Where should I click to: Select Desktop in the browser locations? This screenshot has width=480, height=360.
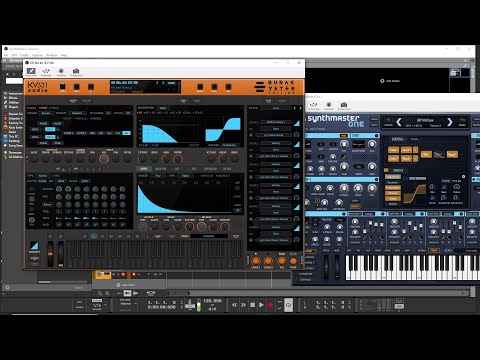click(x=12, y=141)
